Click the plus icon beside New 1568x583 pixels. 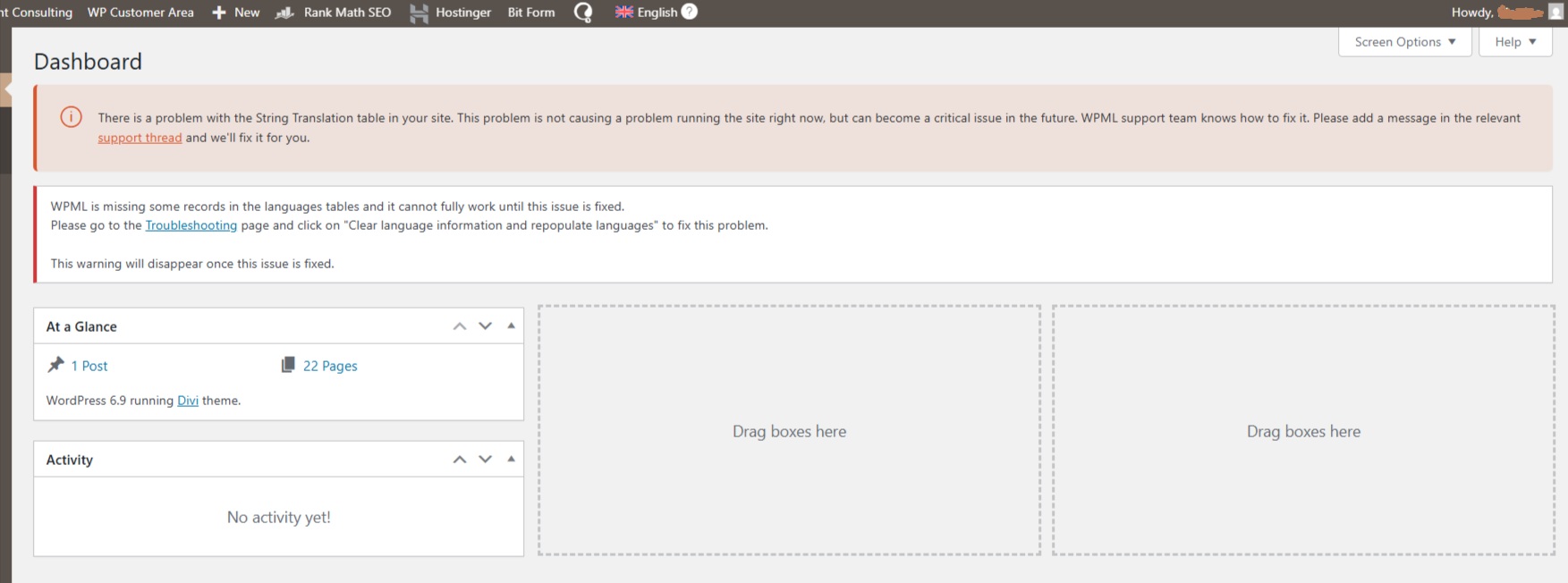pyautogui.click(x=219, y=13)
